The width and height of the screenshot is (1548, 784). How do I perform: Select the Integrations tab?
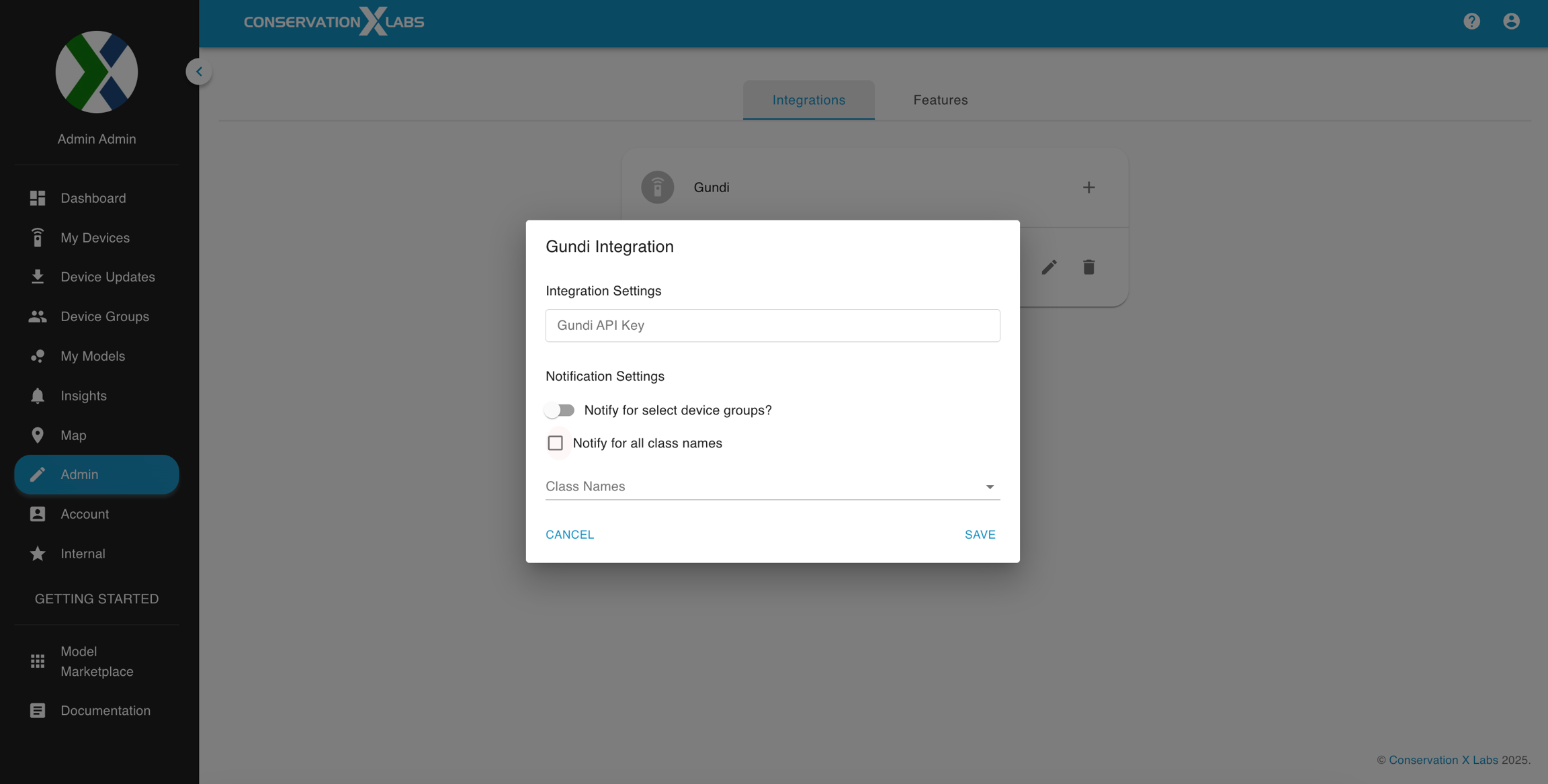coord(808,100)
